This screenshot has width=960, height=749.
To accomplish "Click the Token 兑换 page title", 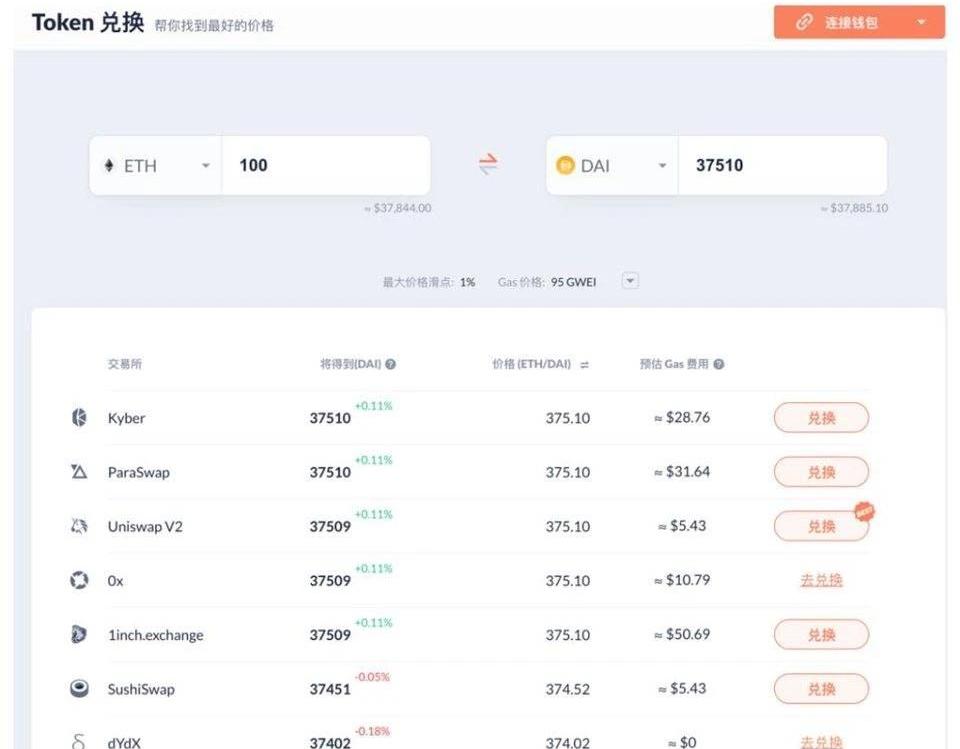I will [88, 23].
